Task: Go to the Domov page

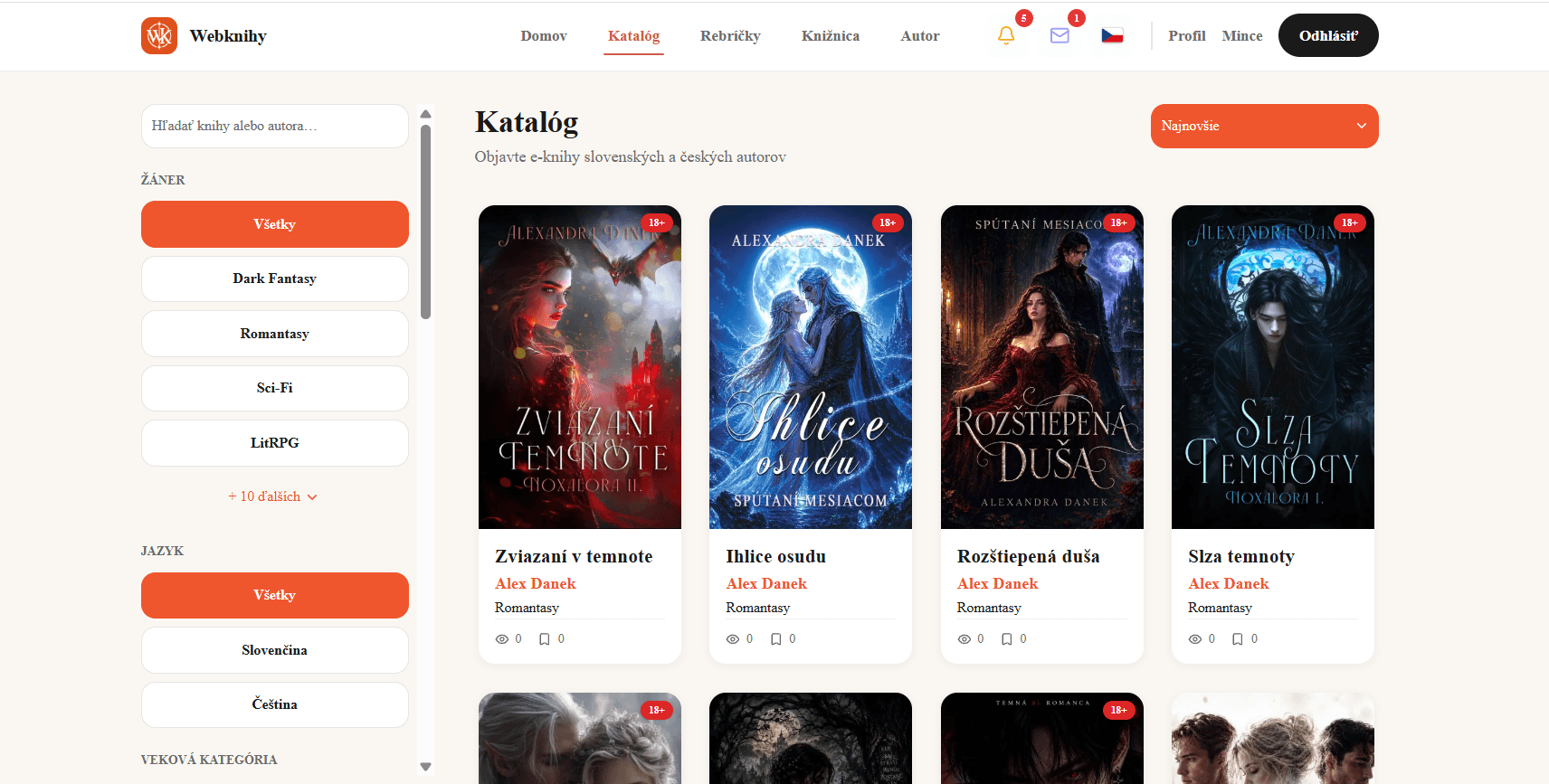Action: (x=544, y=36)
